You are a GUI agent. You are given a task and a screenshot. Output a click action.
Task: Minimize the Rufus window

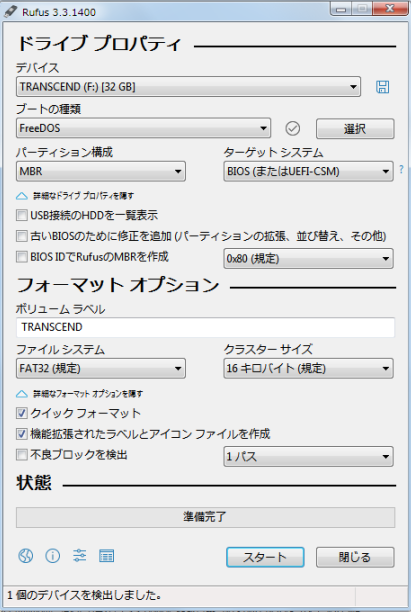click(x=342, y=9)
